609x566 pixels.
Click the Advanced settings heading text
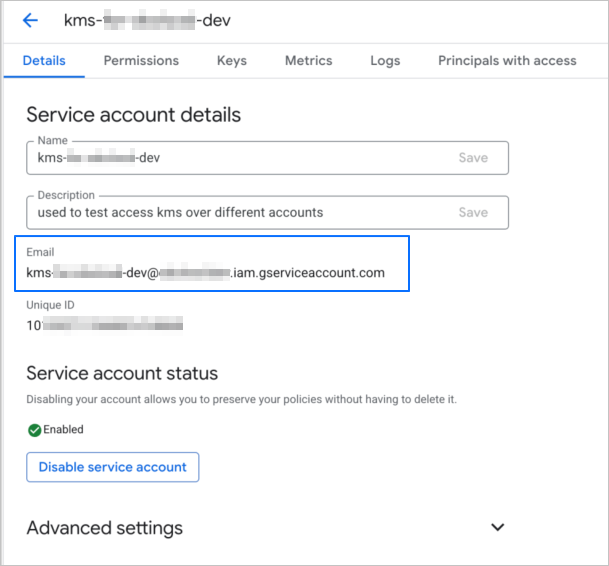(105, 527)
